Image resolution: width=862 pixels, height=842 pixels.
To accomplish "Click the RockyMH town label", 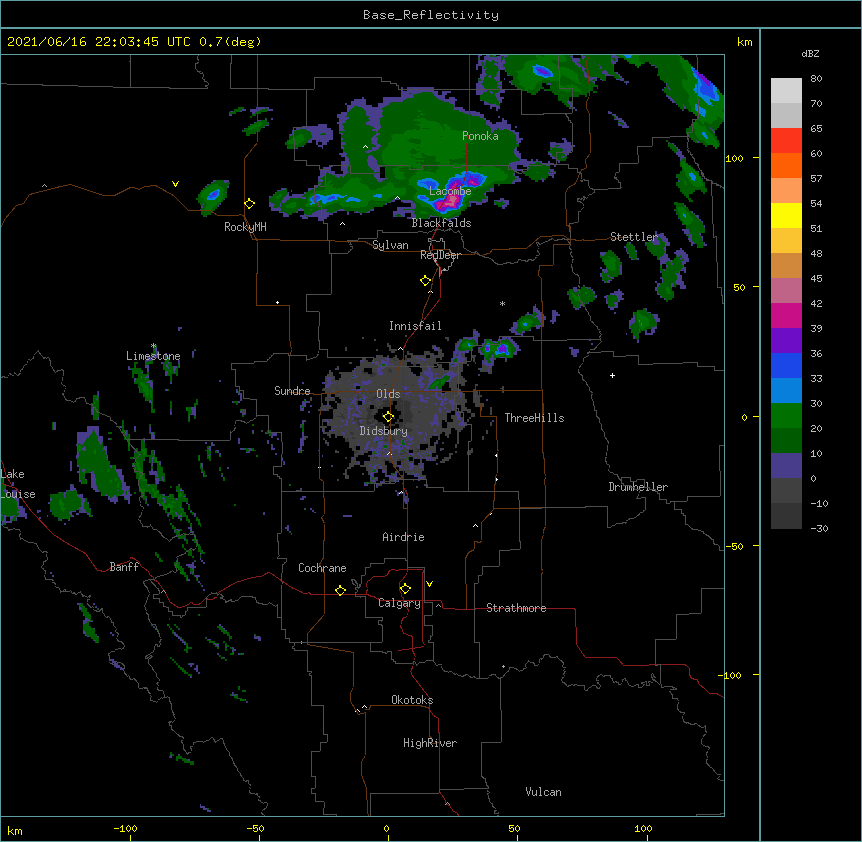I will point(245,227).
